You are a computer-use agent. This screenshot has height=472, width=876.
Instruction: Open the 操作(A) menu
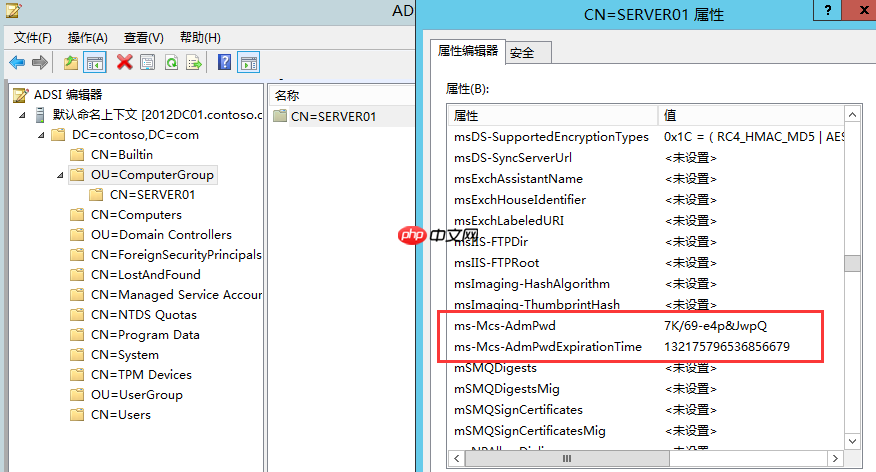[x=88, y=37]
